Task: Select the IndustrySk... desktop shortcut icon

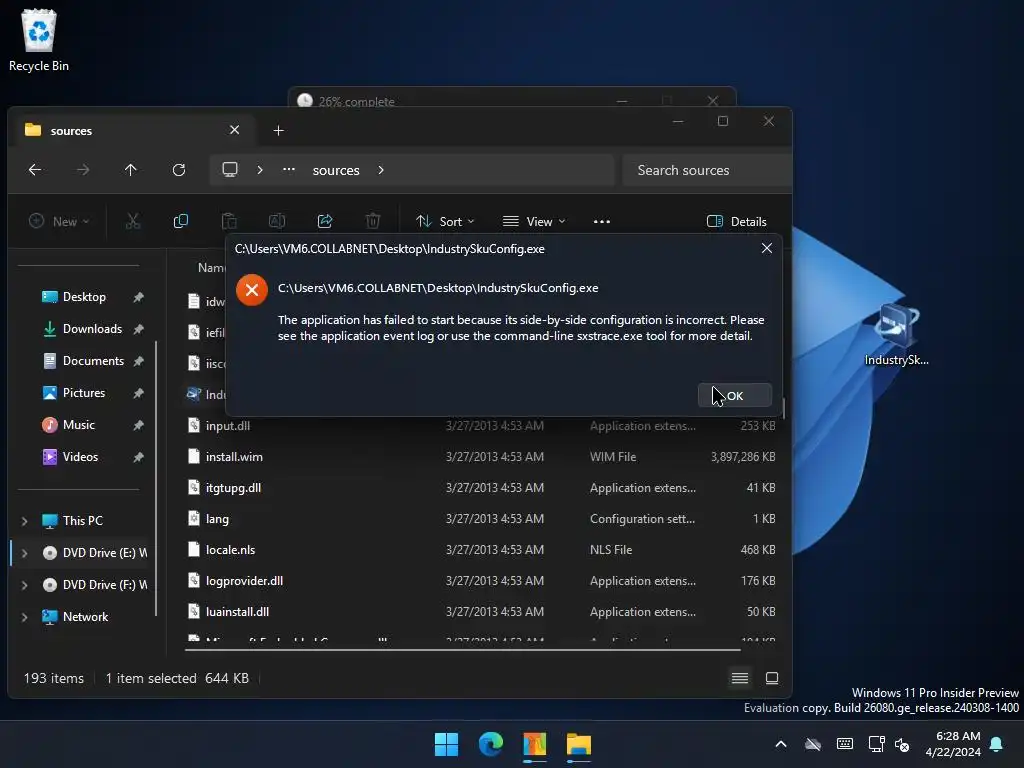Action: pos(896,336)
